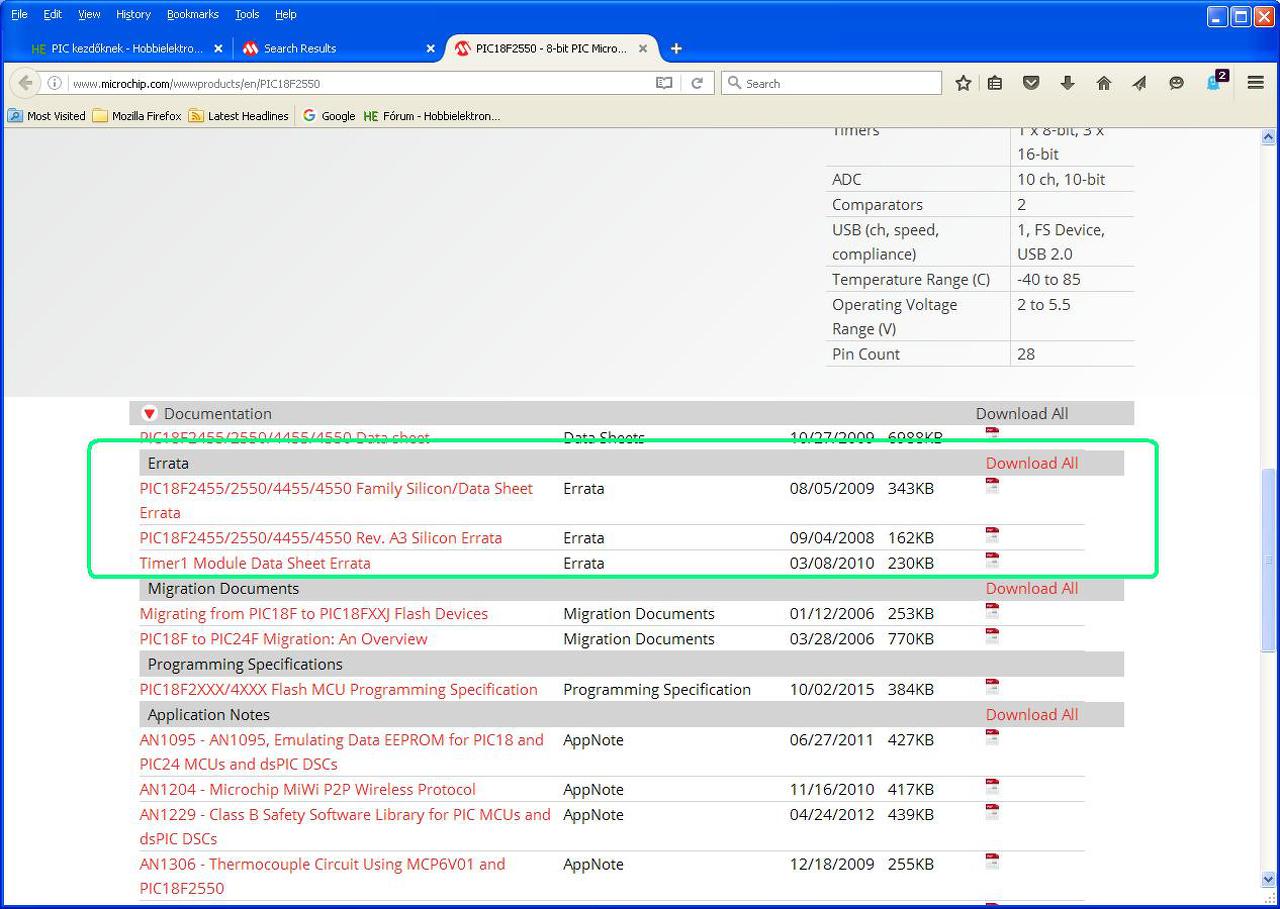The height and width of the screenshot is (909, 1280).
Task: Open AN1095 Emulating Data EEPROM link
Action: [x=342, y=752]
